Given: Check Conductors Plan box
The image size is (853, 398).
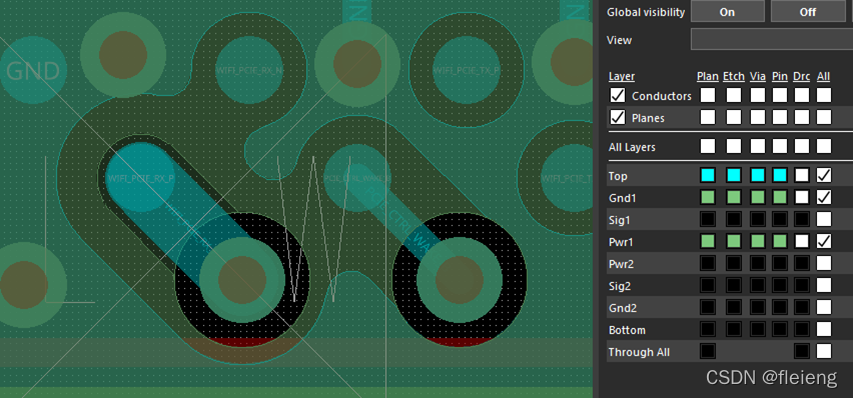Looking at the screenshot, I should click(707, 95).
